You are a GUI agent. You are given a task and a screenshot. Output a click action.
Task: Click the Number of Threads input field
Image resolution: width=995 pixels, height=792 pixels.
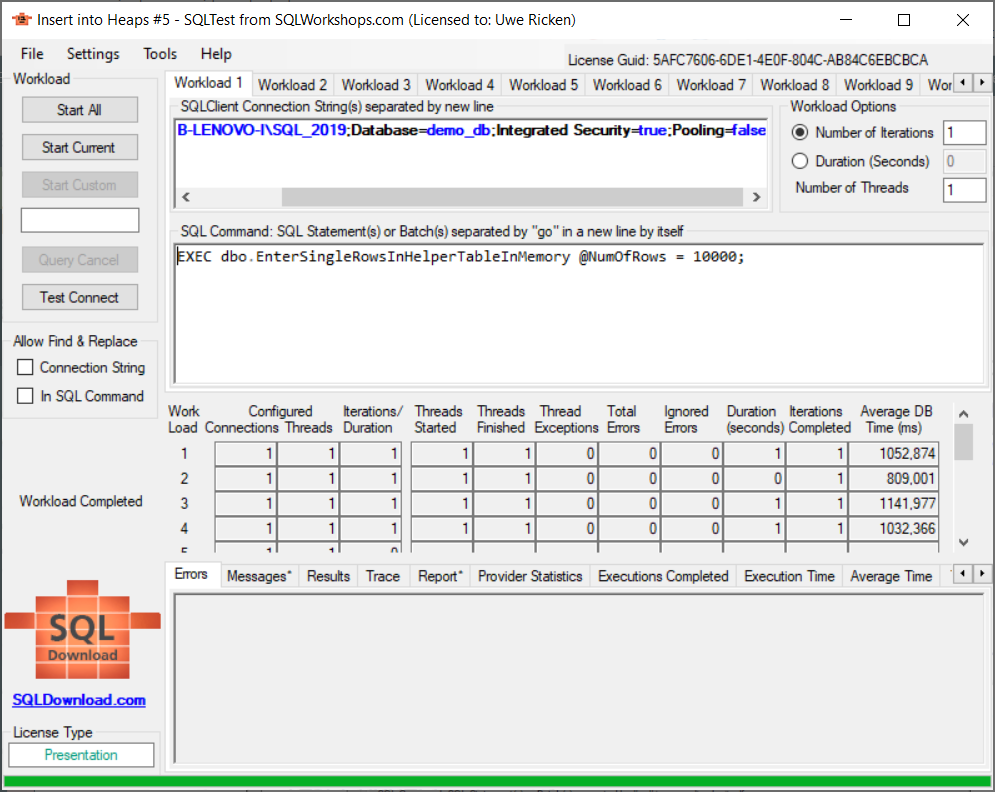pyautogui.click(x=965, y=190)
